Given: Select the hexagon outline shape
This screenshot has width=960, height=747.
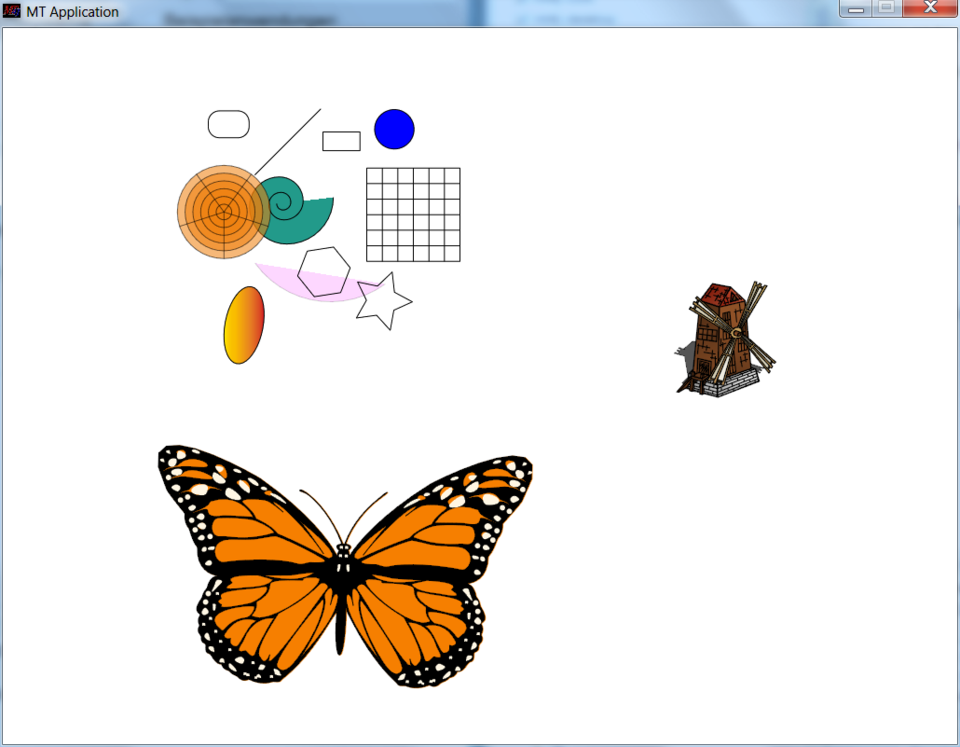Looking at the screenshot, I should tap(324, 272).
